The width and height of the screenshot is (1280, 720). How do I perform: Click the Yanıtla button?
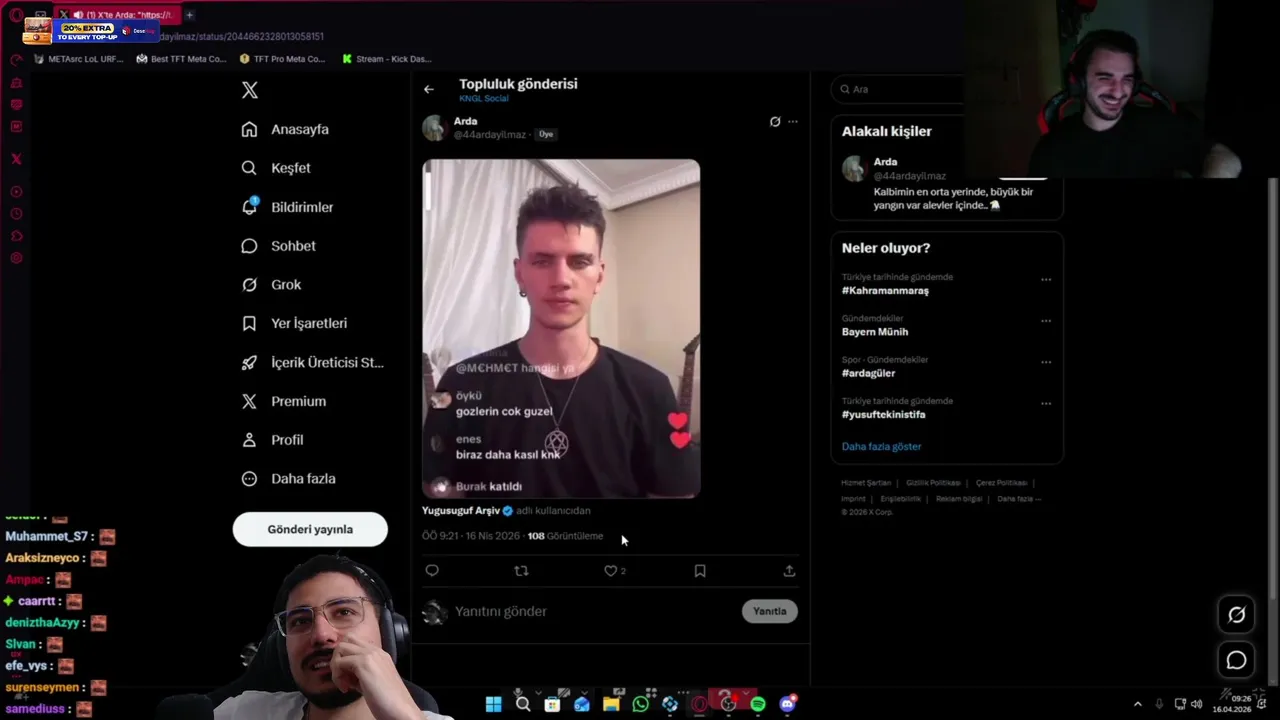[x=770, y=611]
